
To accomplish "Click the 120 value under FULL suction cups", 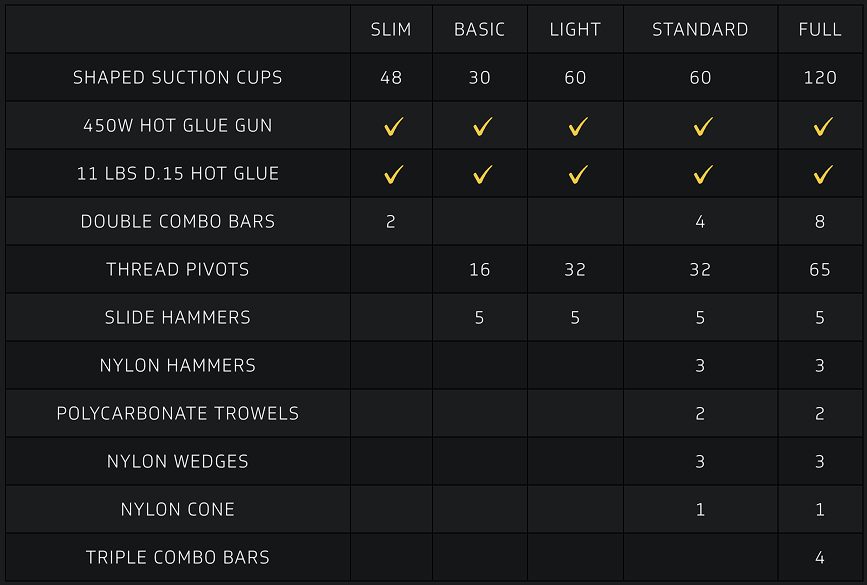I will 820,77.
